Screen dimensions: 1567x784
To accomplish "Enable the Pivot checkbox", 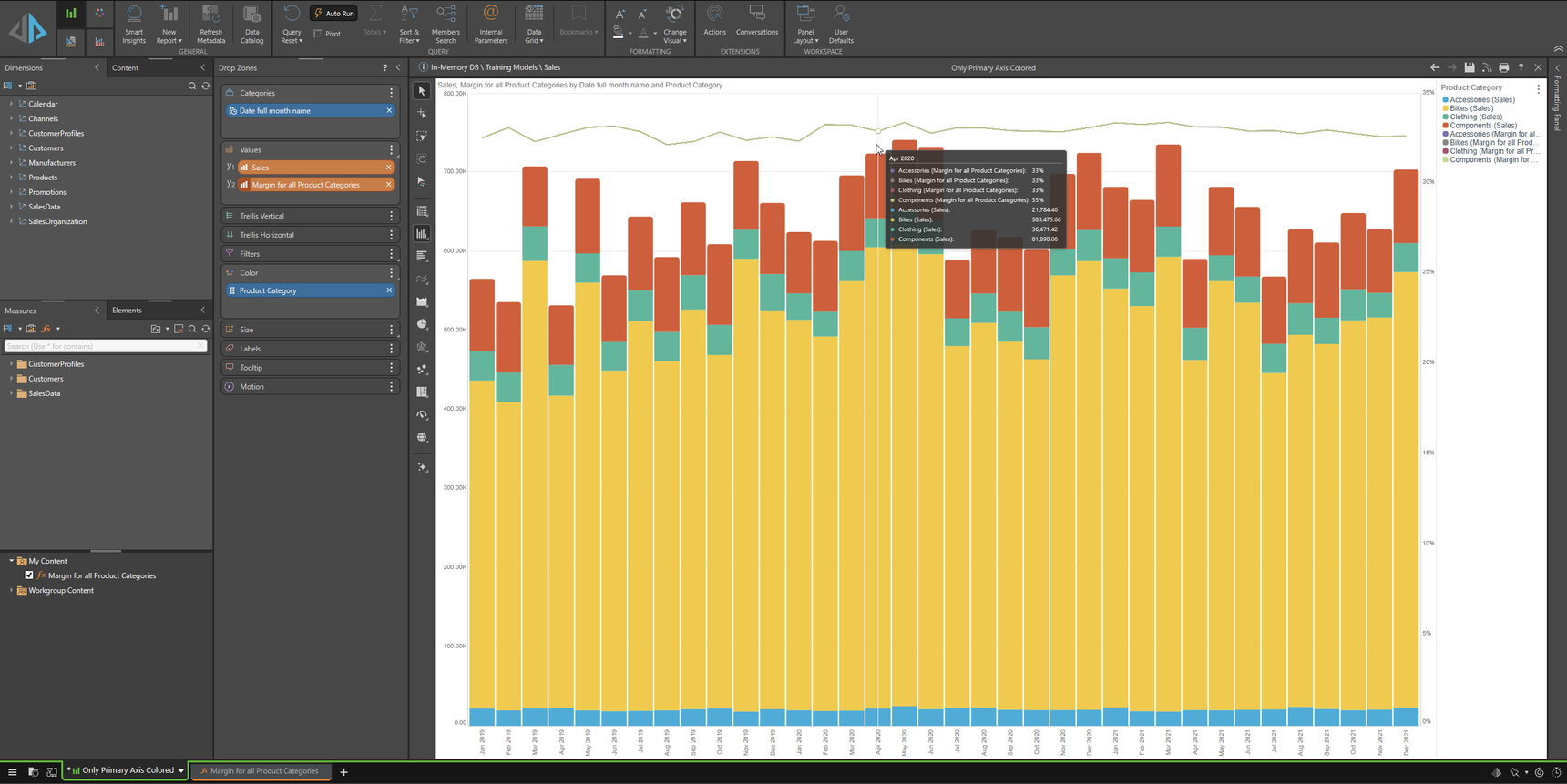I will [x=318, y=34].
